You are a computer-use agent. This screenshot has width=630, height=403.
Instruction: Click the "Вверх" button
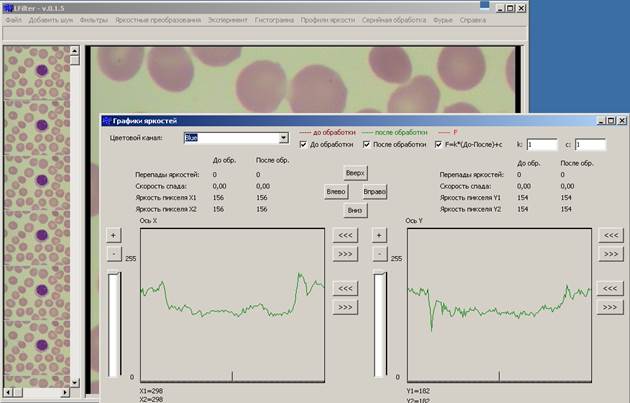coord(355,173)
